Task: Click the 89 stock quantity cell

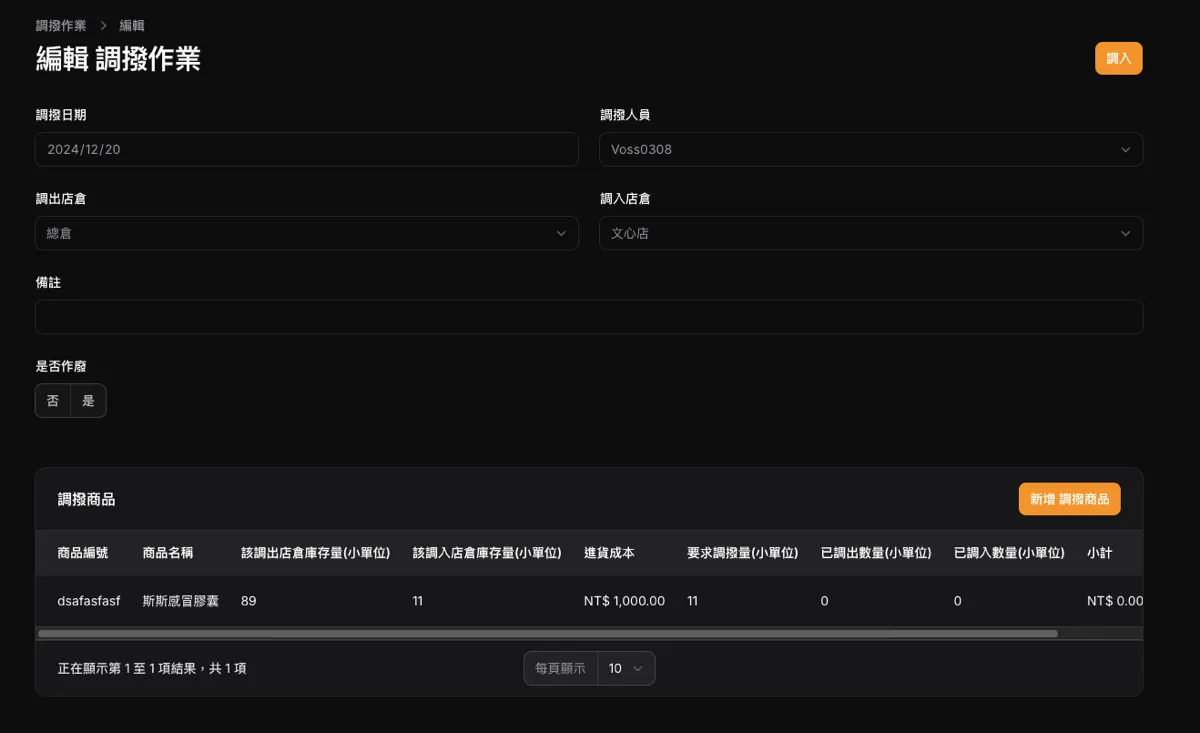Action: click(x=249, y=601)
